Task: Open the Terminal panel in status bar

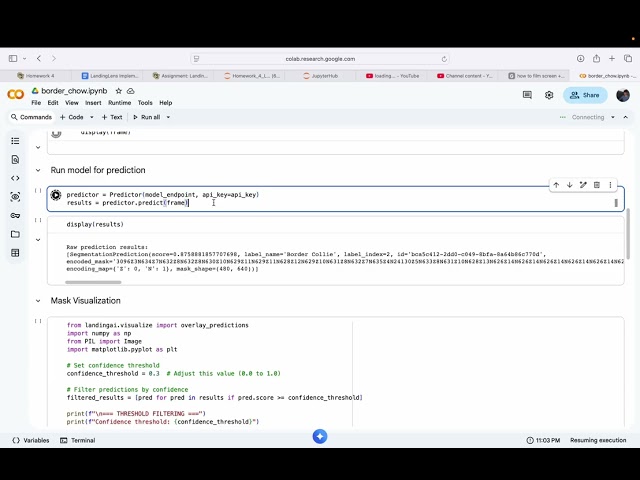Action: coord(78,440)
